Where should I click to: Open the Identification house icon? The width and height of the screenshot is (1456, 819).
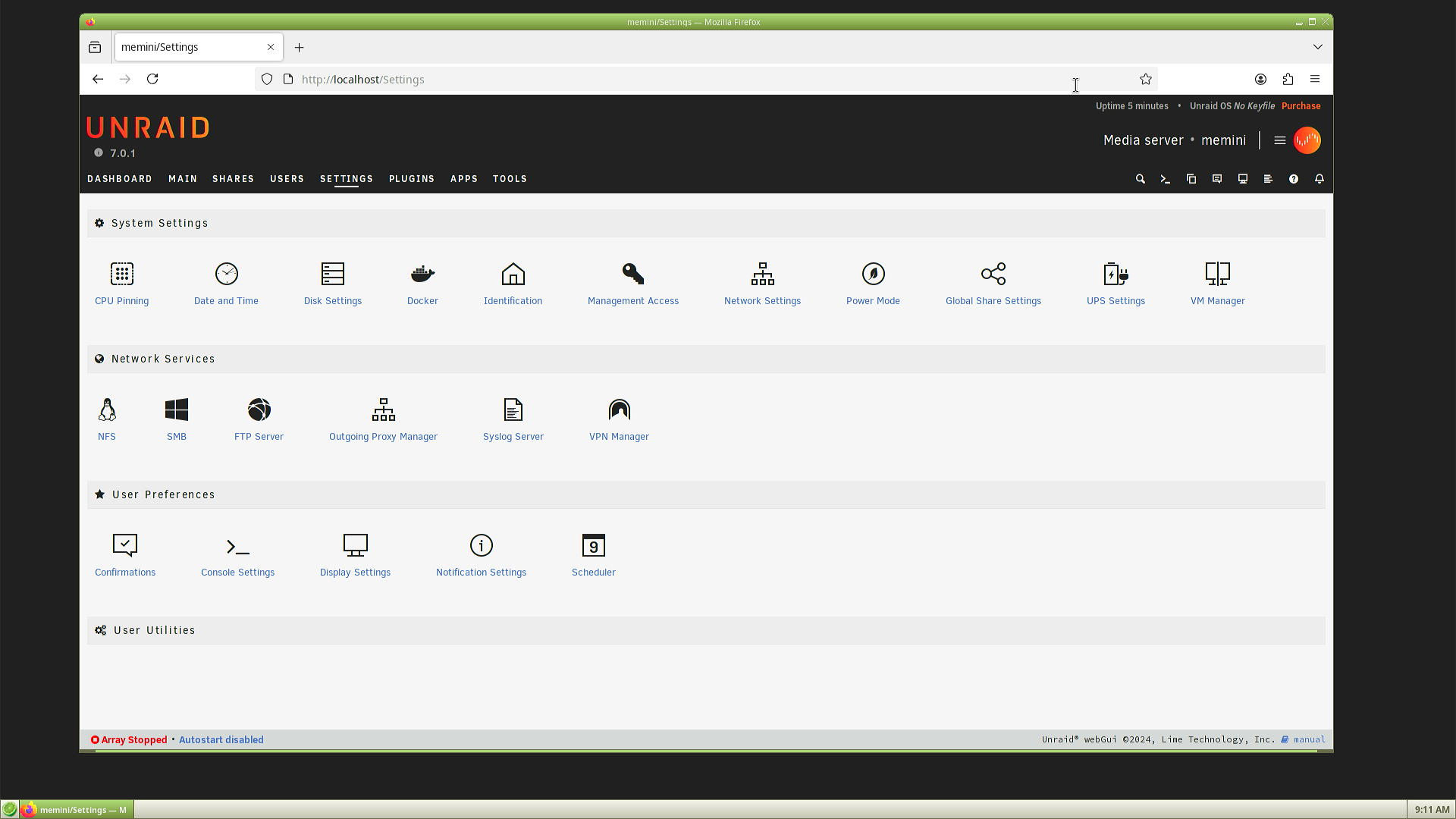[x=513, y=274]
